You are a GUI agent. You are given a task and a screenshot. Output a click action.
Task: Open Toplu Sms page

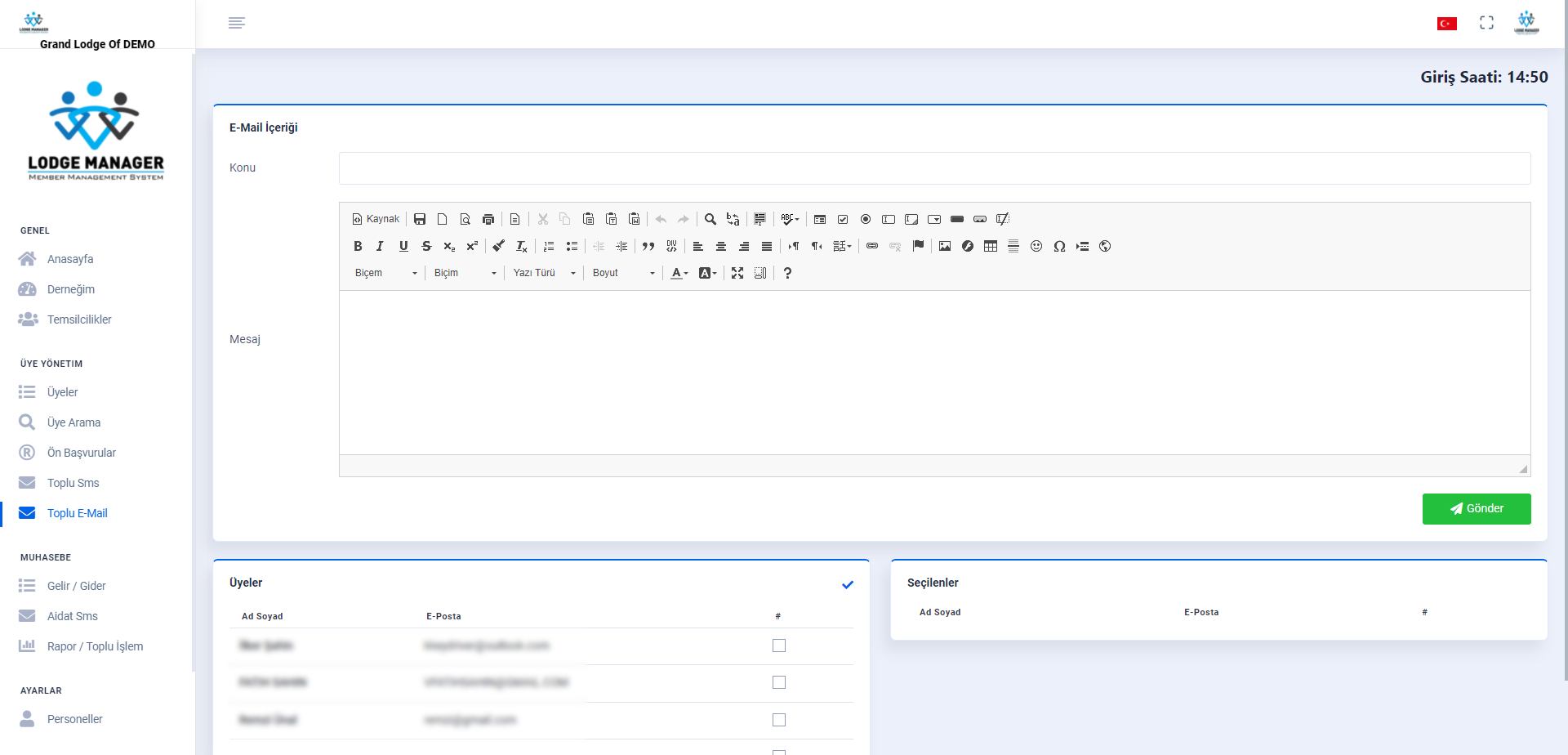click(73, 483)
